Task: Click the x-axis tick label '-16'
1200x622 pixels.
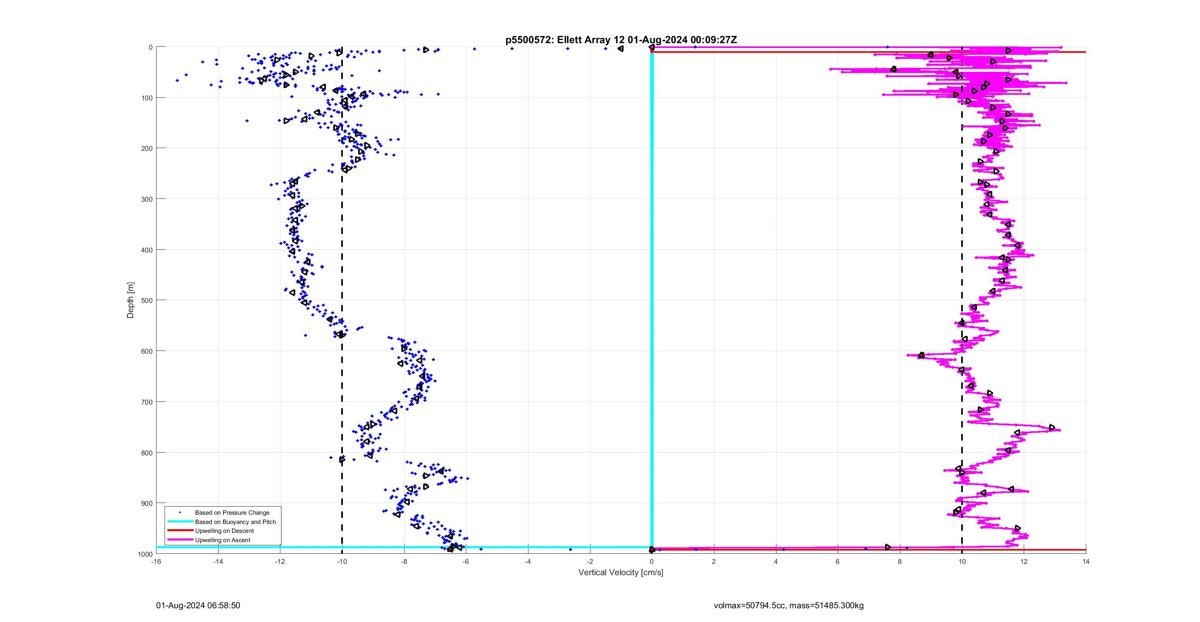Action: 156,561
